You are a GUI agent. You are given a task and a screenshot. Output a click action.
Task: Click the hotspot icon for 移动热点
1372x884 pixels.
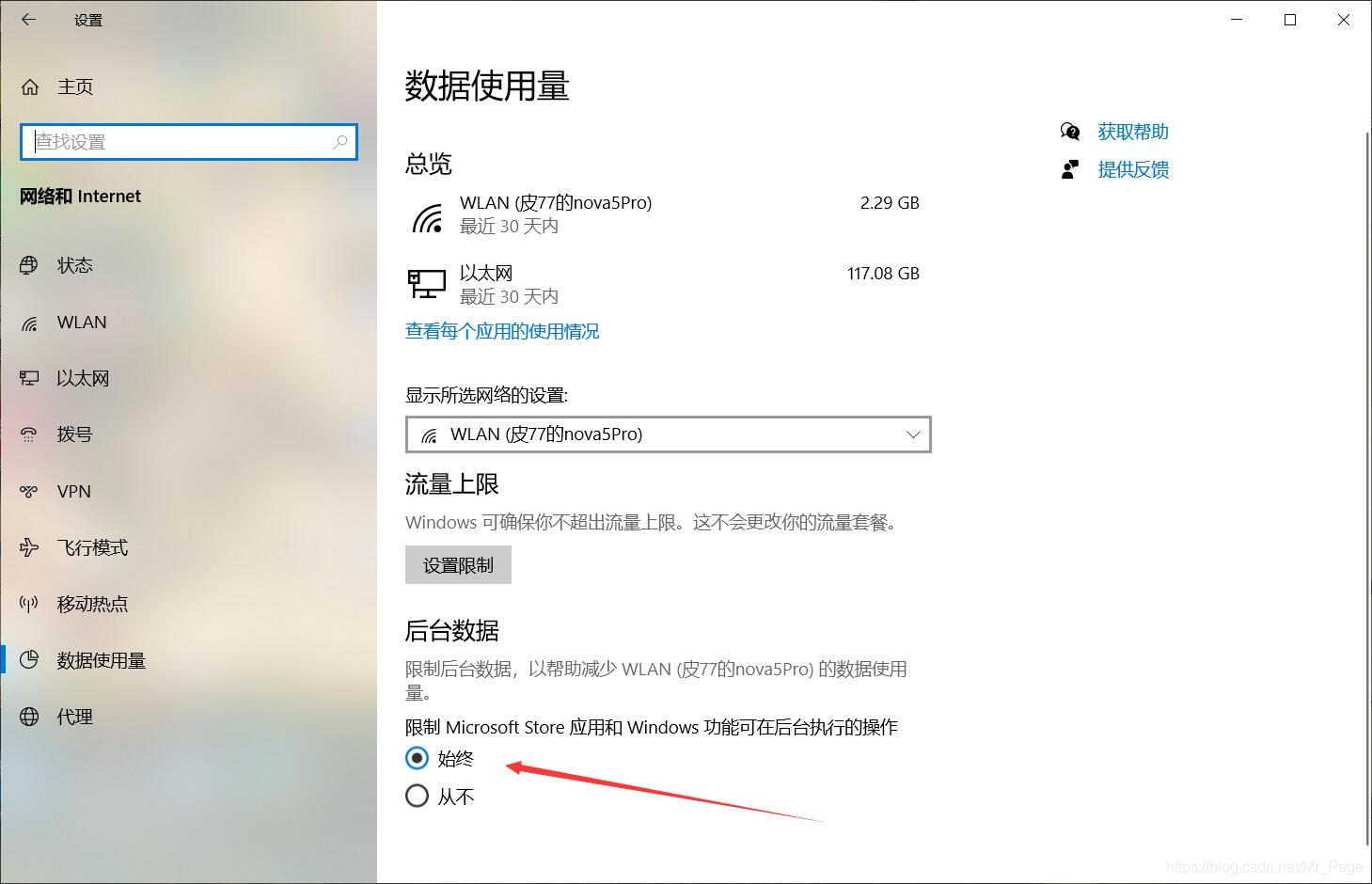tap(29, 604)
